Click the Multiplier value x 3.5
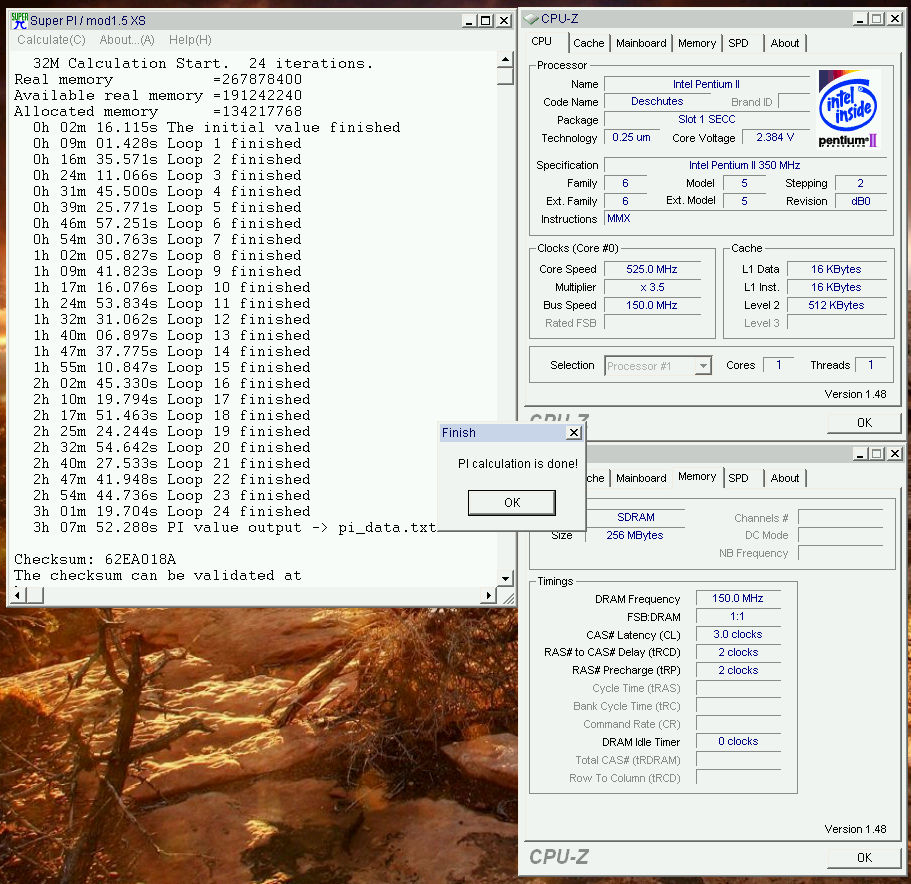Image resolution: width=911 pixels, height=884 pixels. [x=651, y=288]
